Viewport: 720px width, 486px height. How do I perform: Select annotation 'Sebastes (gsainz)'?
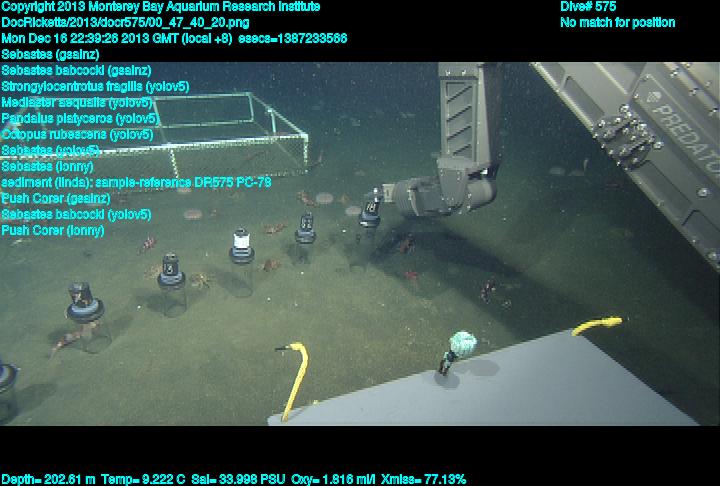51,55
